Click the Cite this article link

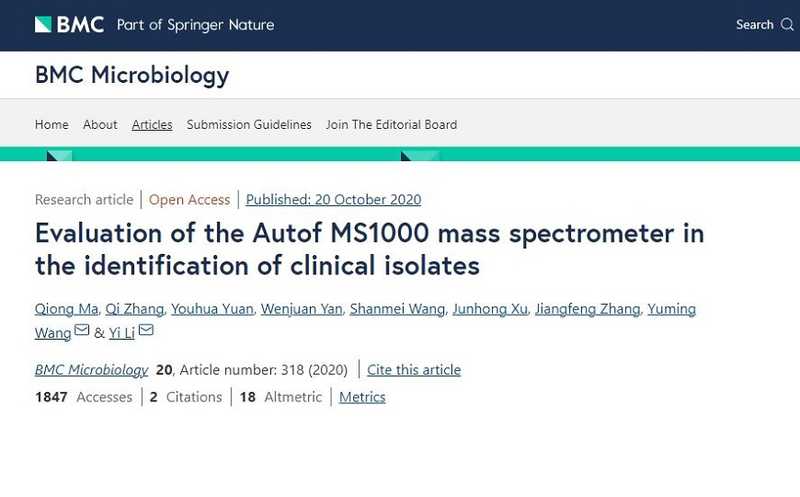pyautogui.click(x=414, y=370)
